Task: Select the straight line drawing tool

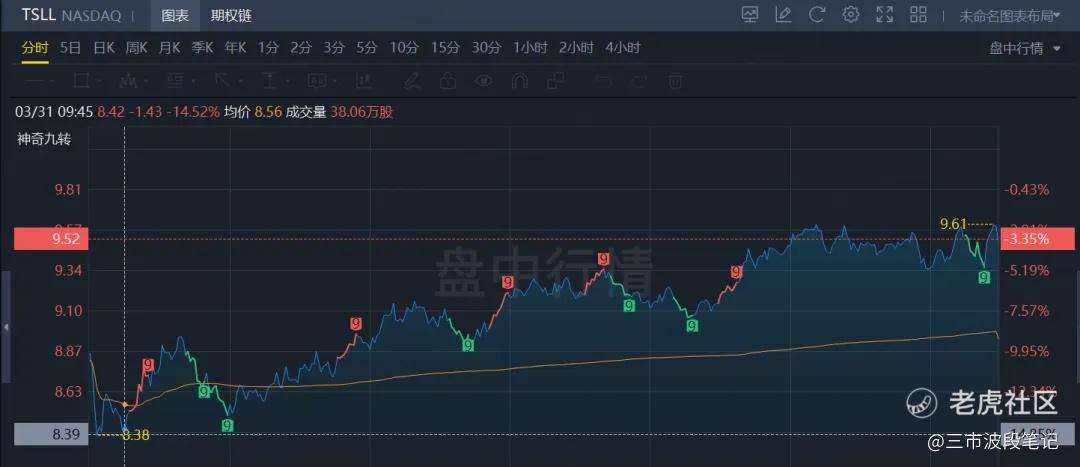Action: click(x=34, y=81)
